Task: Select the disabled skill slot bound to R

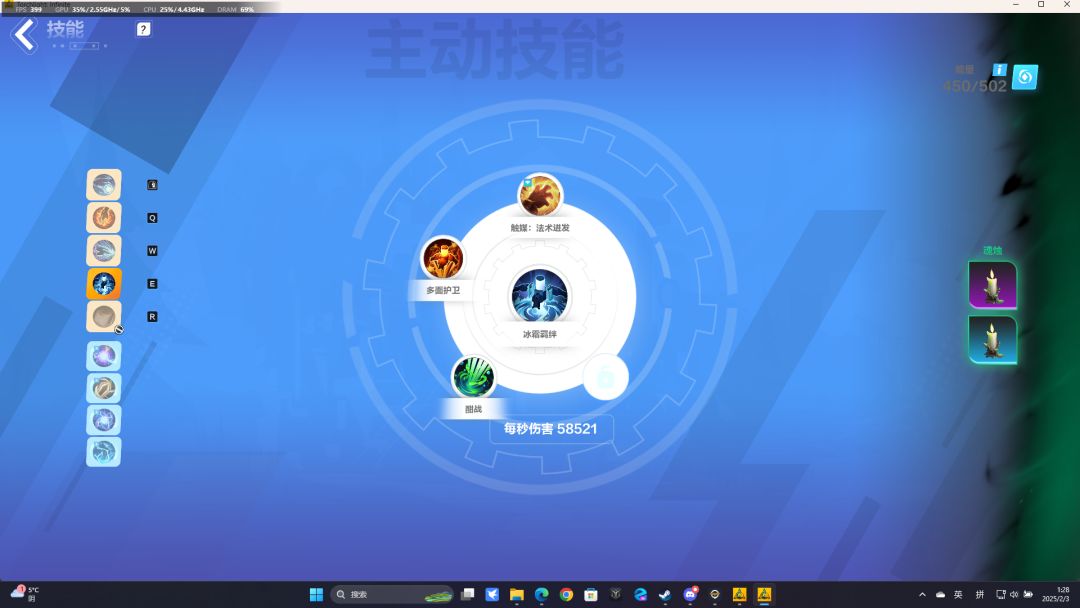Action: (x=103, y=317)
